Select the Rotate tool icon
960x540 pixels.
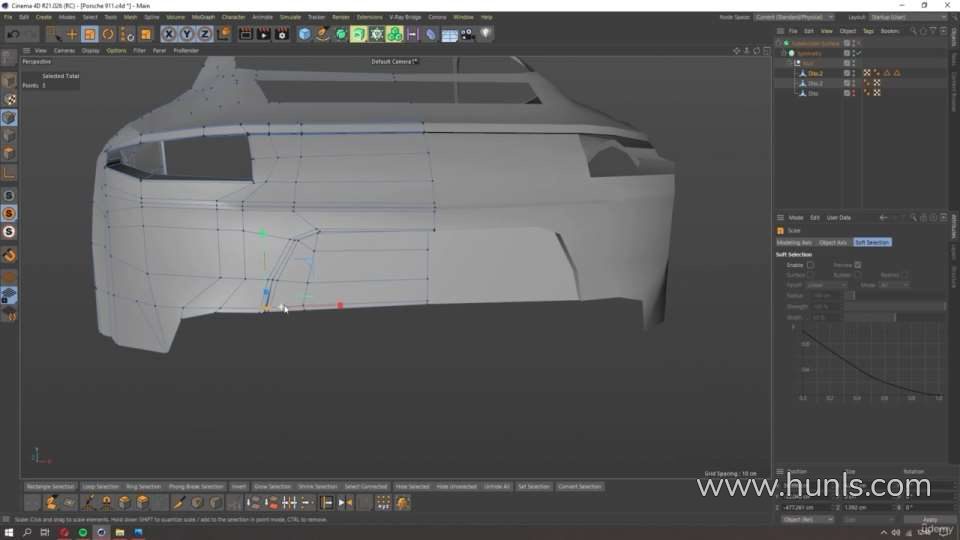pyautogui.click(x=108, y=34)
